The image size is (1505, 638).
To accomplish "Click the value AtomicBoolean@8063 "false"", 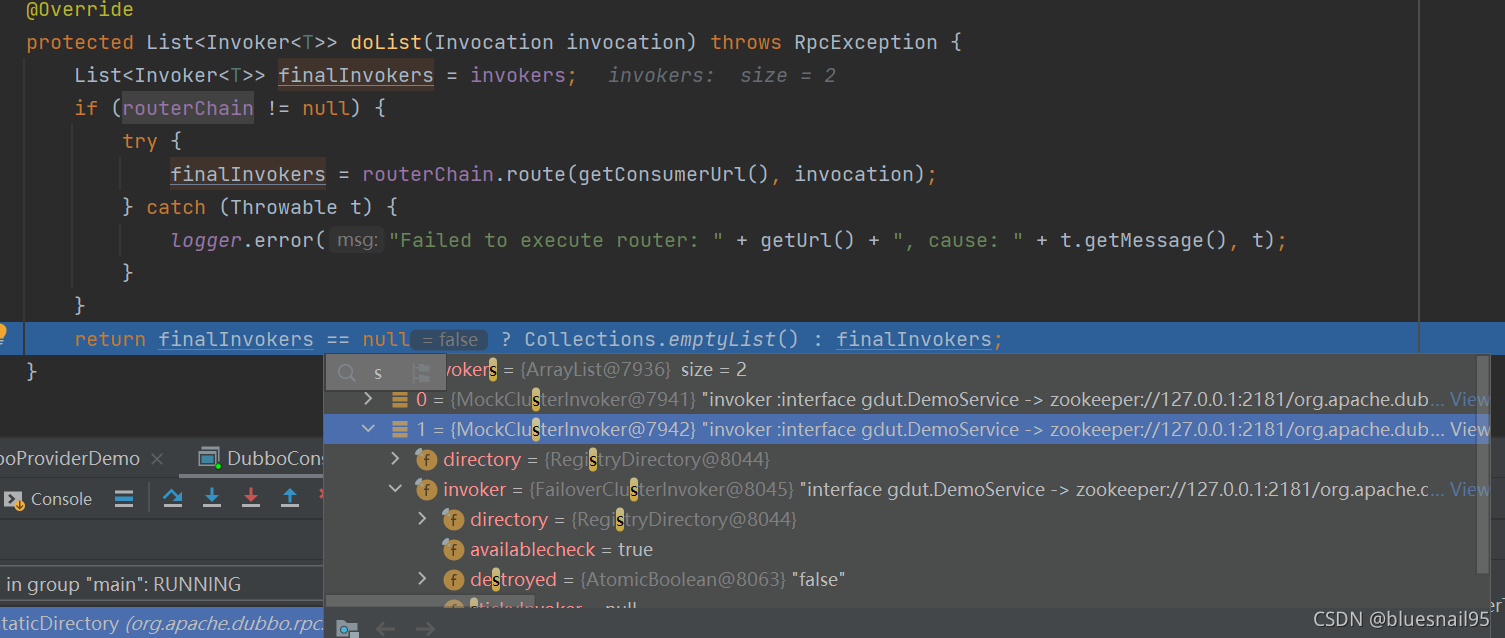I will coord(712,580).
